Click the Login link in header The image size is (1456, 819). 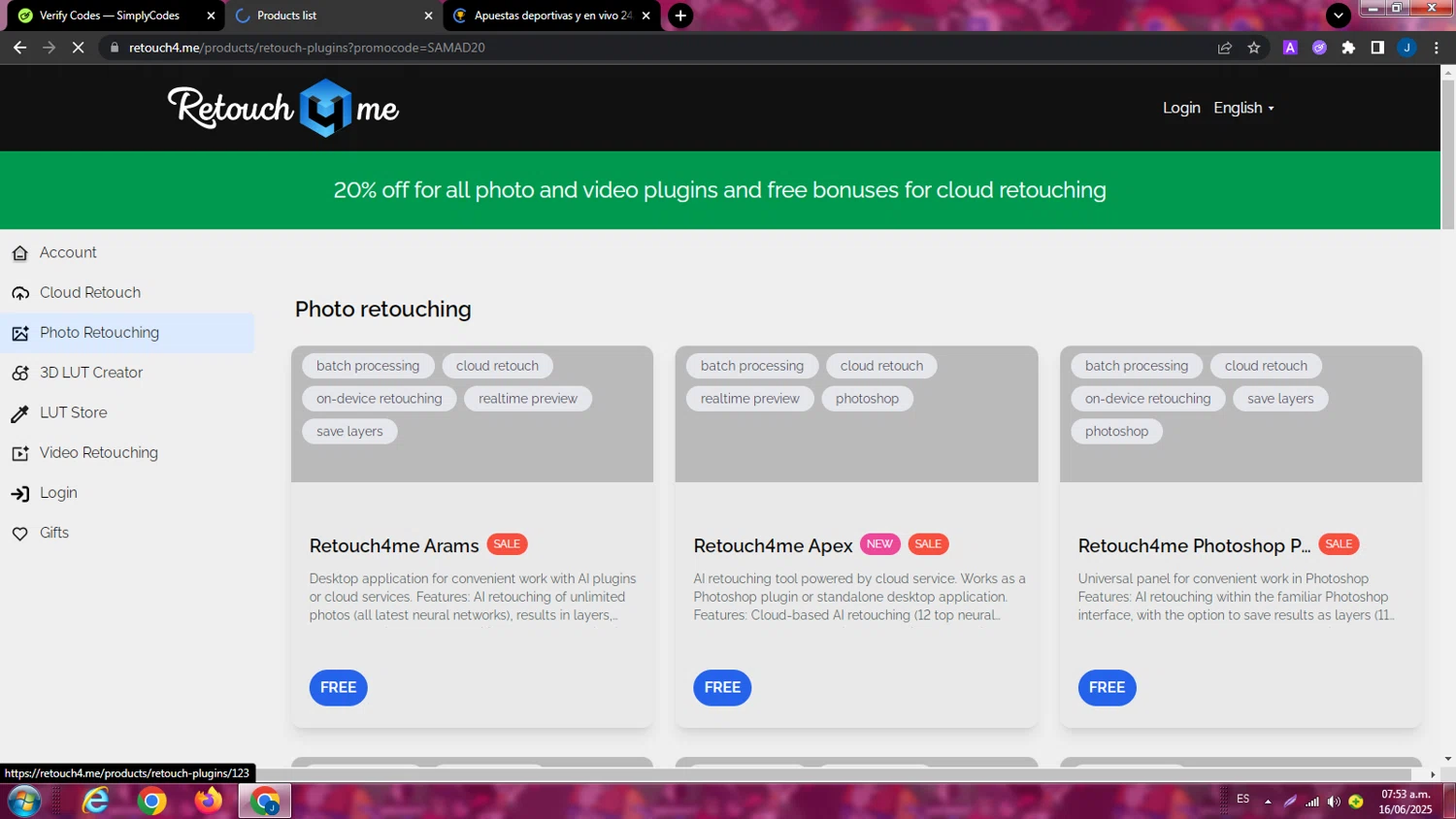(x=1181, y=108)
